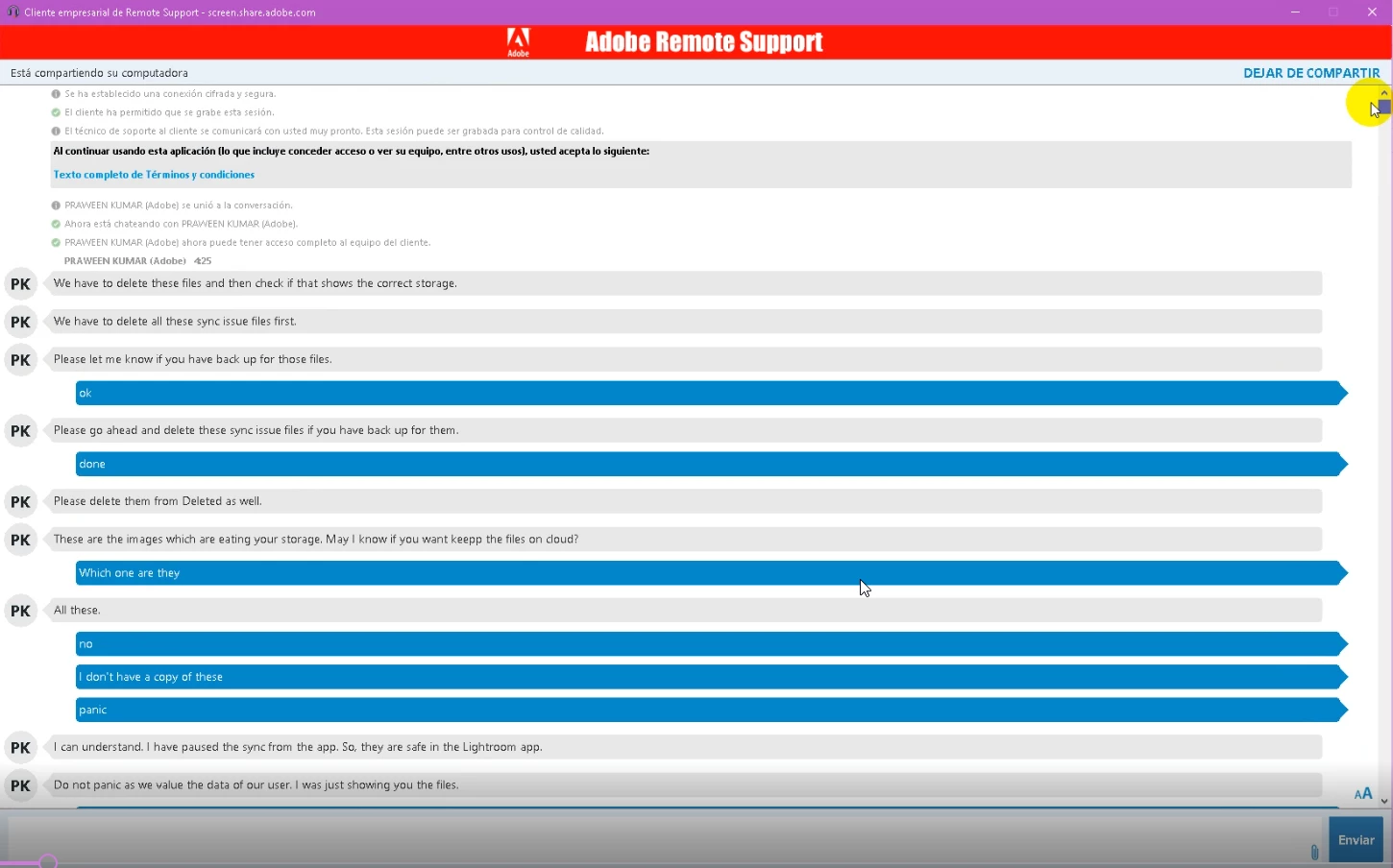The height and width of the screenshot is (868, 1393).
Task: Click info icon beside 'Se ha establecido una conexión cifrada'
Action: pos(56,94)
